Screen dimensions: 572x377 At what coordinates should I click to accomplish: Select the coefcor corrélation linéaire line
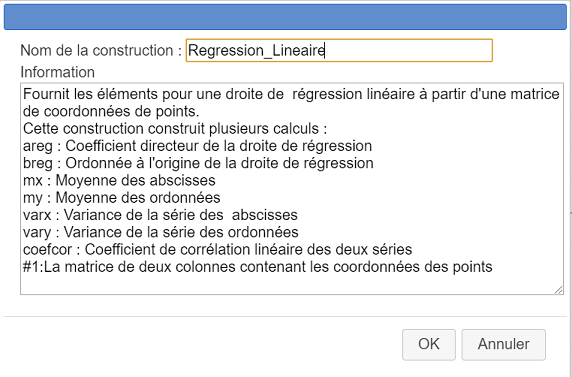pyautogui.click(x=217, y=249)
